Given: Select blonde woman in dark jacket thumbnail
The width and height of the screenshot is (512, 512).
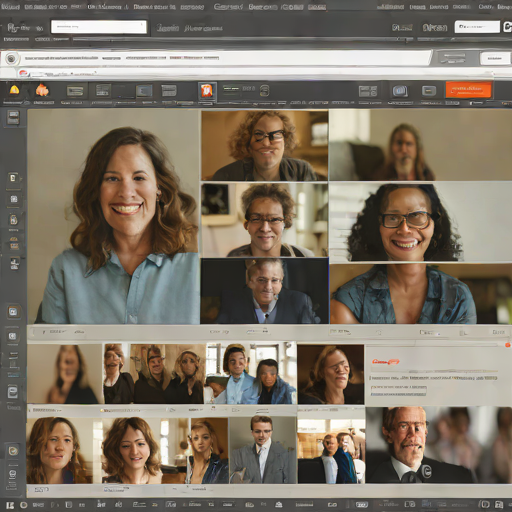Looking at the screenshot, I should pyautogui.click(x=209, y=451).
